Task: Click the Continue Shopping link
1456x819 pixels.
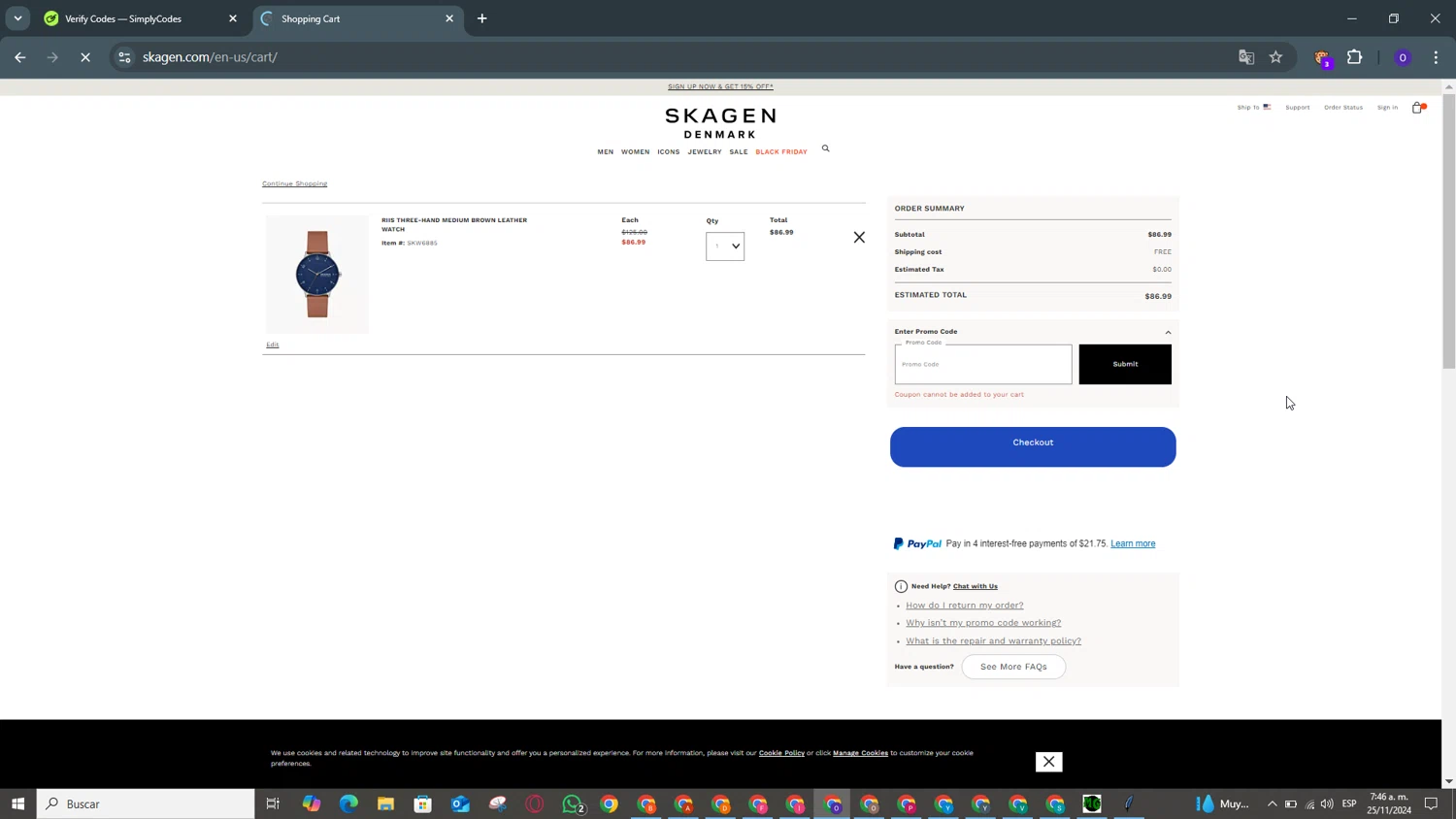Action: (294, 183)
